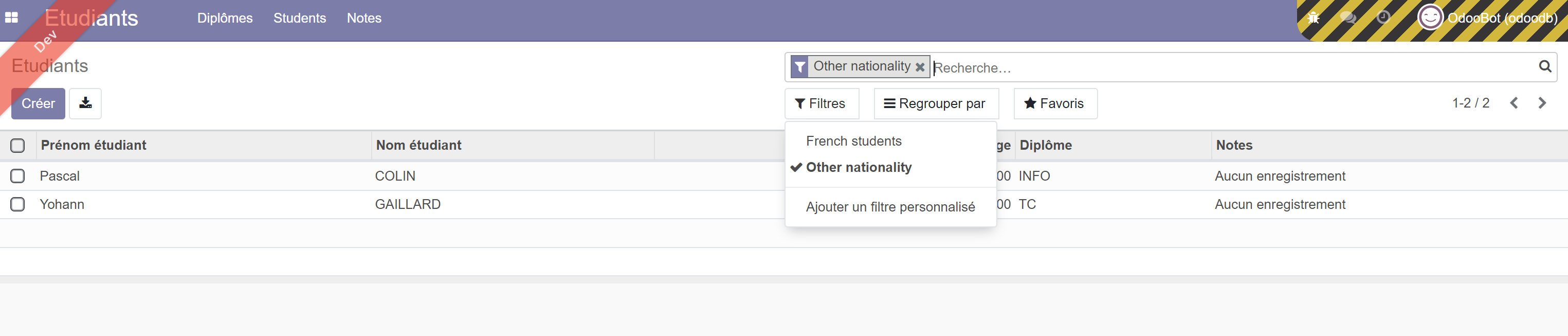Go to previous page arrow

click(x=1514, y=103)
